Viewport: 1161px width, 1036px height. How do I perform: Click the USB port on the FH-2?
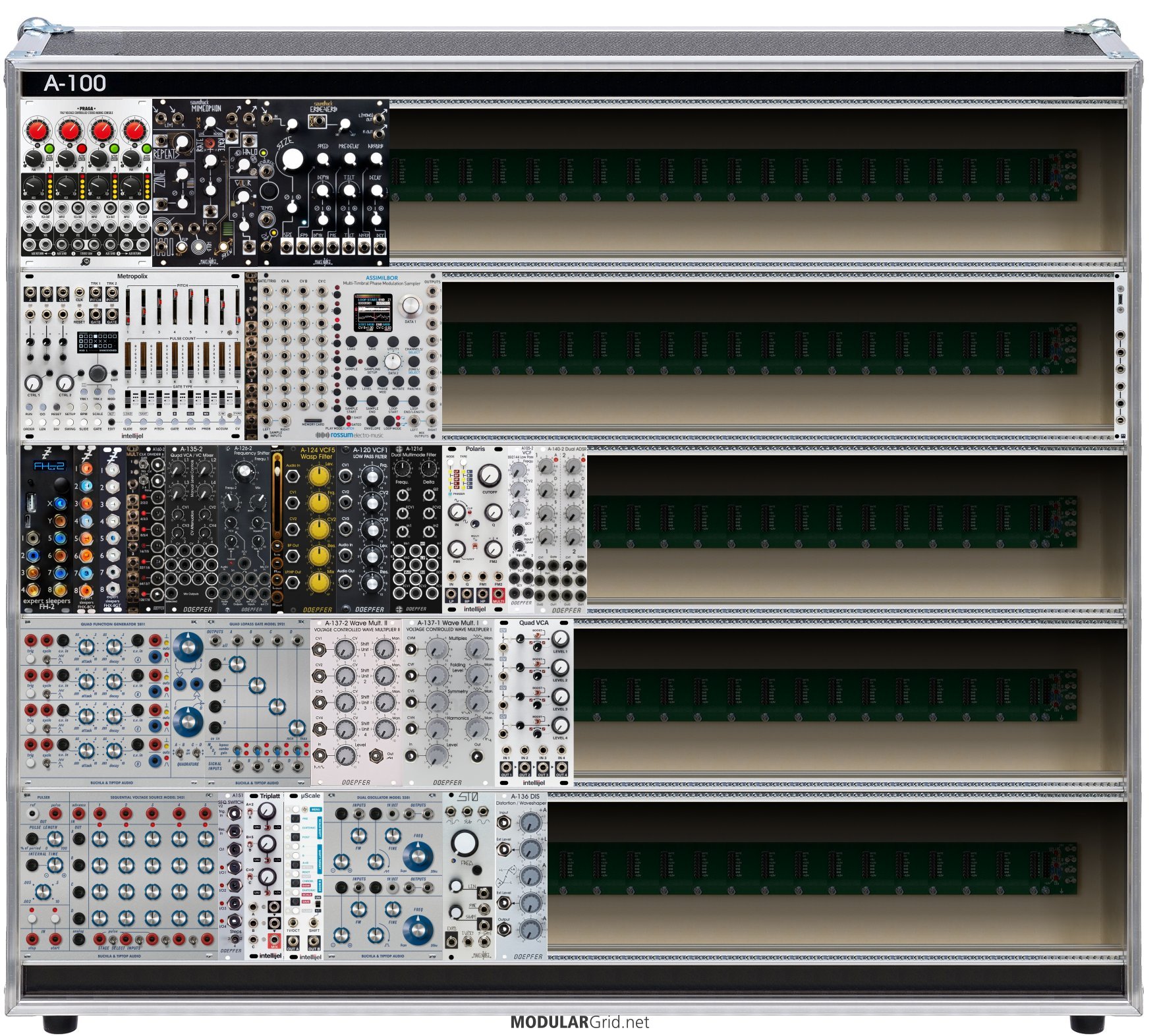30,504
